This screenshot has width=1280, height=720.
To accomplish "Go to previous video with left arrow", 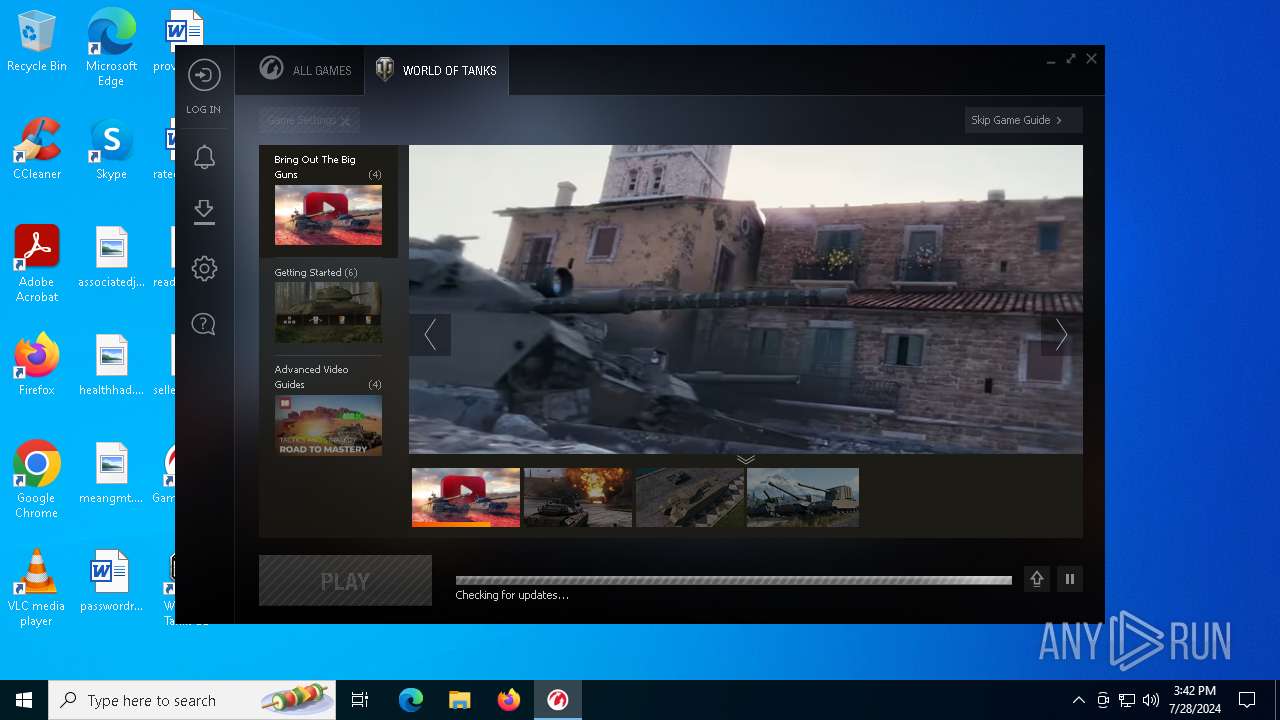I will coord(430,334).
